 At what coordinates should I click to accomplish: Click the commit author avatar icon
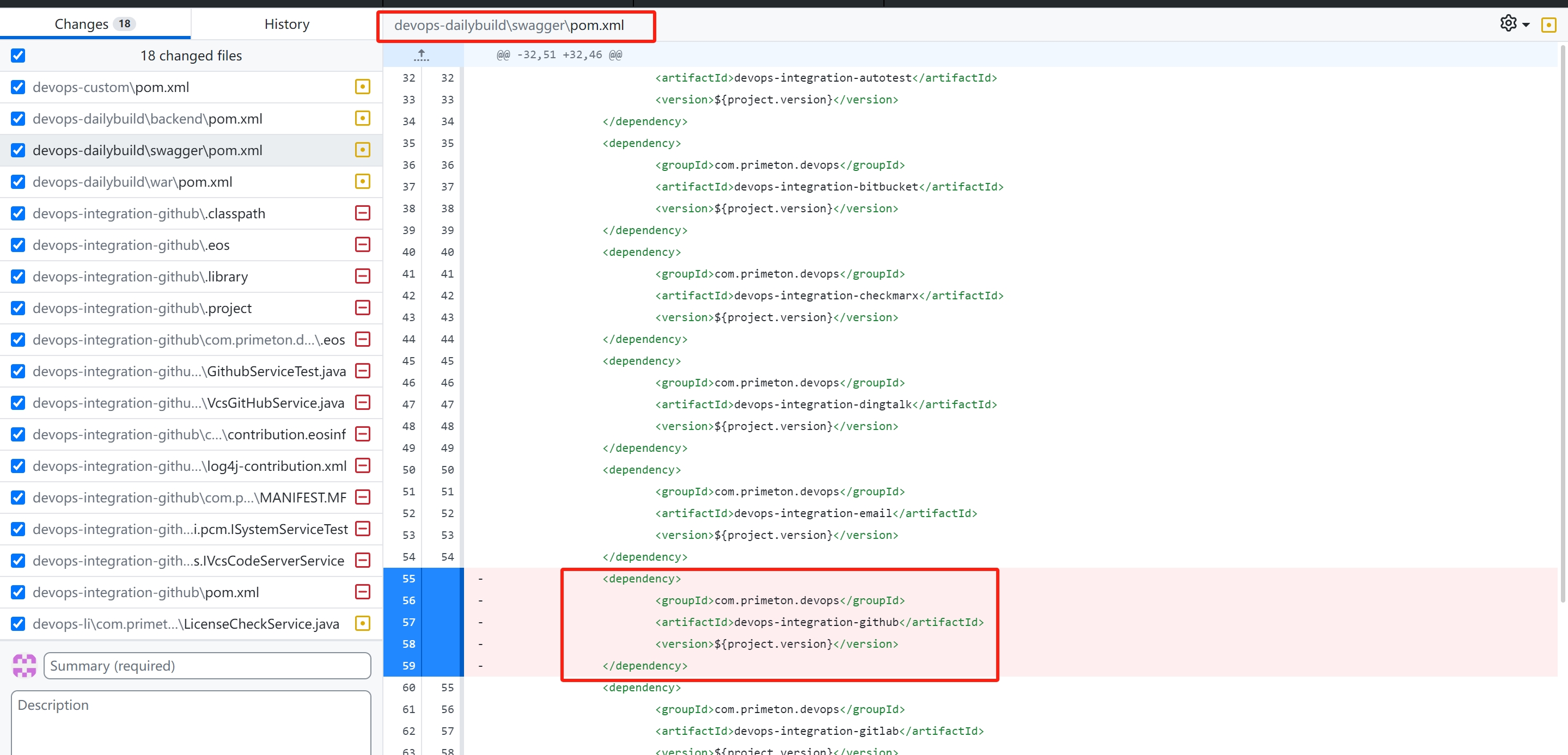point(25,666)
